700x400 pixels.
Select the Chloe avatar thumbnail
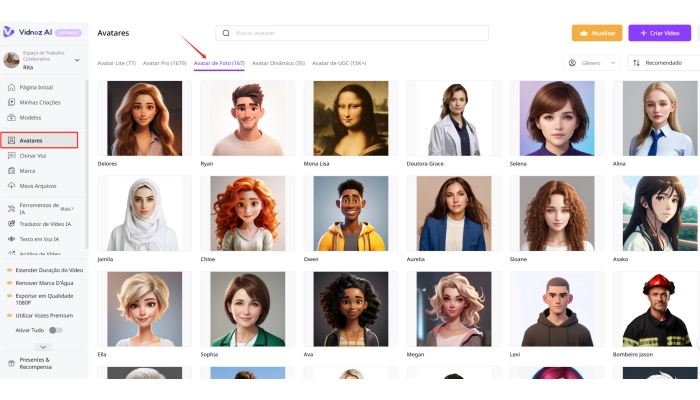(x=248, y=213)
